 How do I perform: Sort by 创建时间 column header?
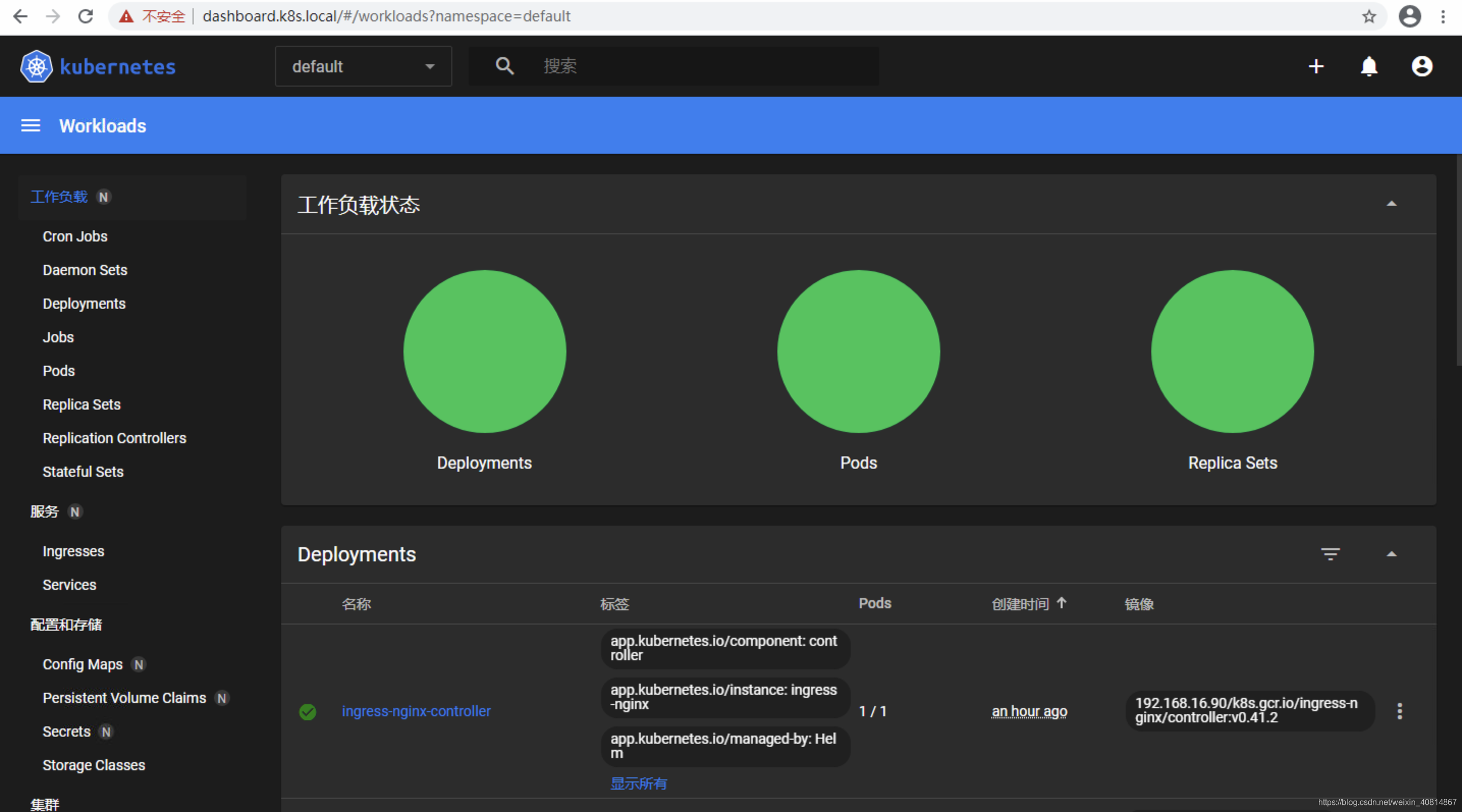(x=1020, y=604)
